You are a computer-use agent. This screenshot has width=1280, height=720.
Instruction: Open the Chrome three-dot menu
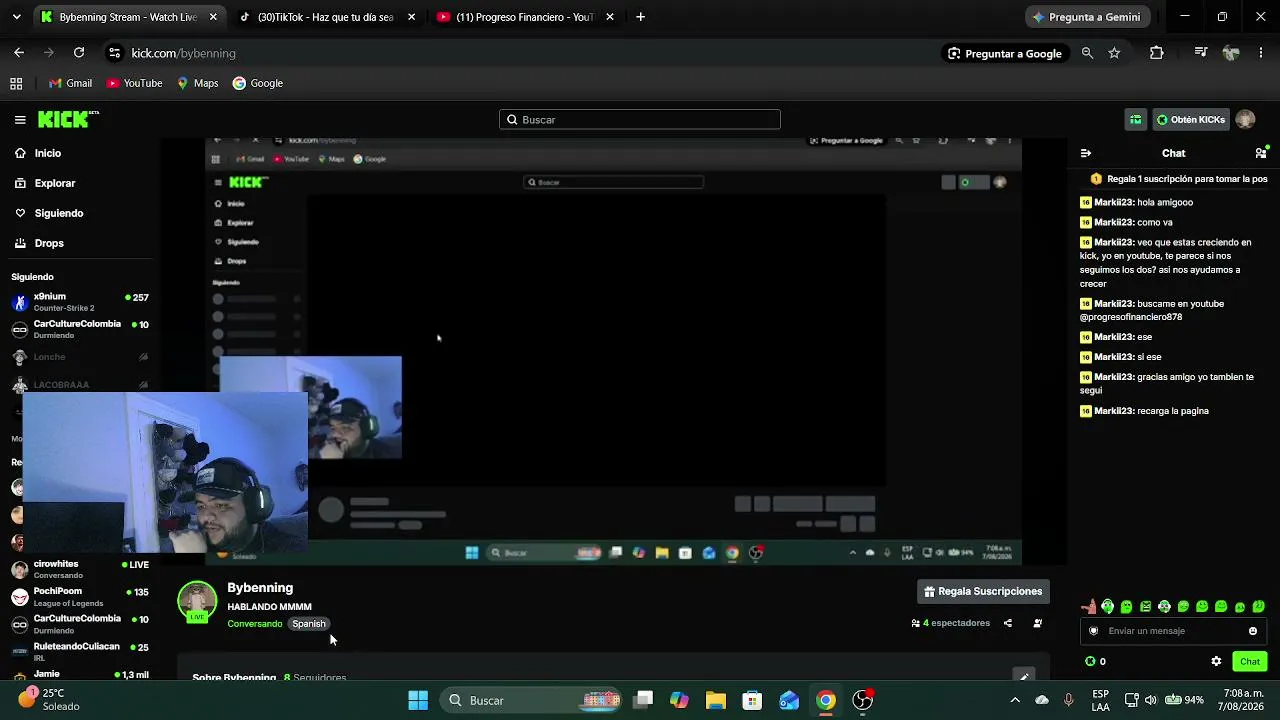tap(1261, 53)
